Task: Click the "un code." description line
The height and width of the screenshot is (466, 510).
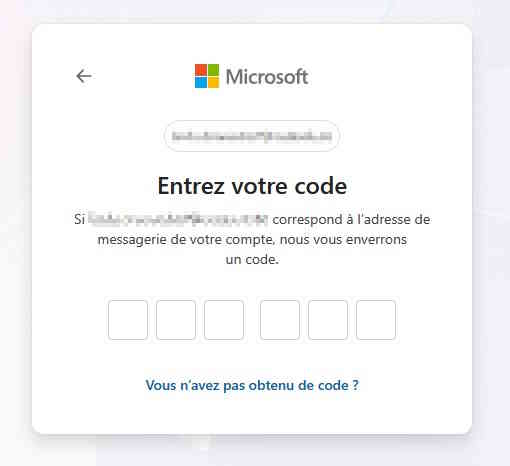Action: coord(252,259)
